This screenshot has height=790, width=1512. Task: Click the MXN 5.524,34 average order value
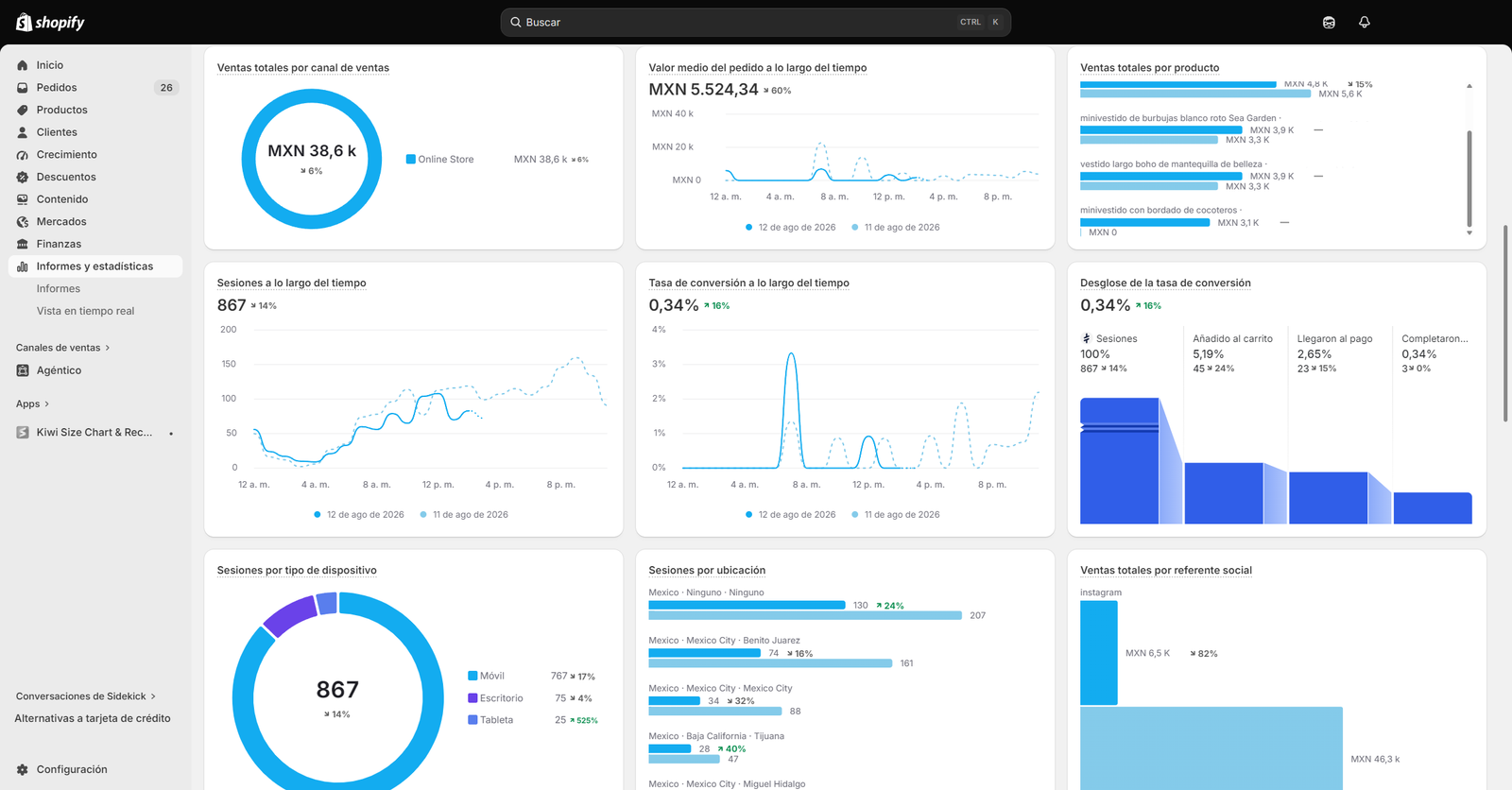703,90
